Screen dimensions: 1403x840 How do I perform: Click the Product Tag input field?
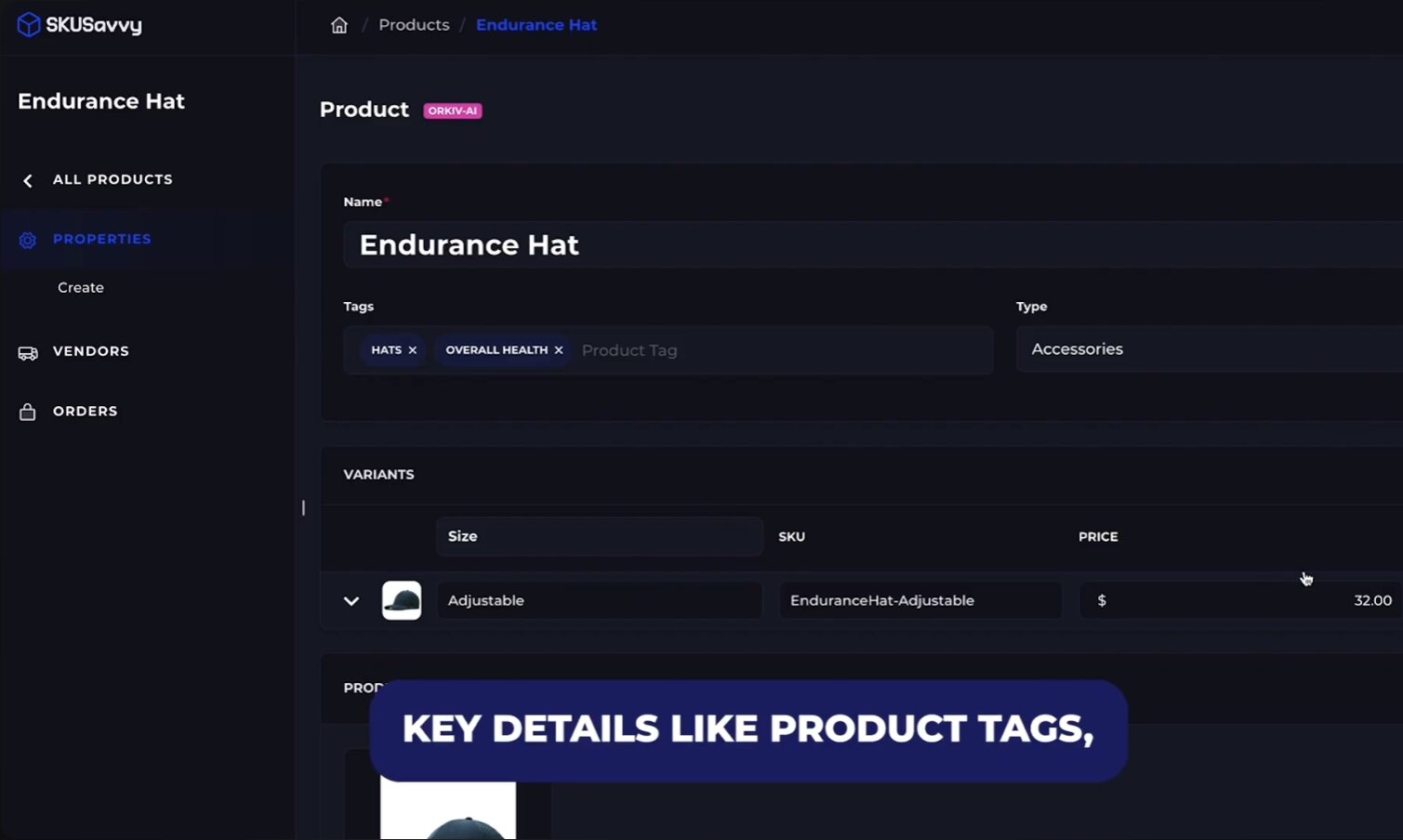click(x=781, y=350)
